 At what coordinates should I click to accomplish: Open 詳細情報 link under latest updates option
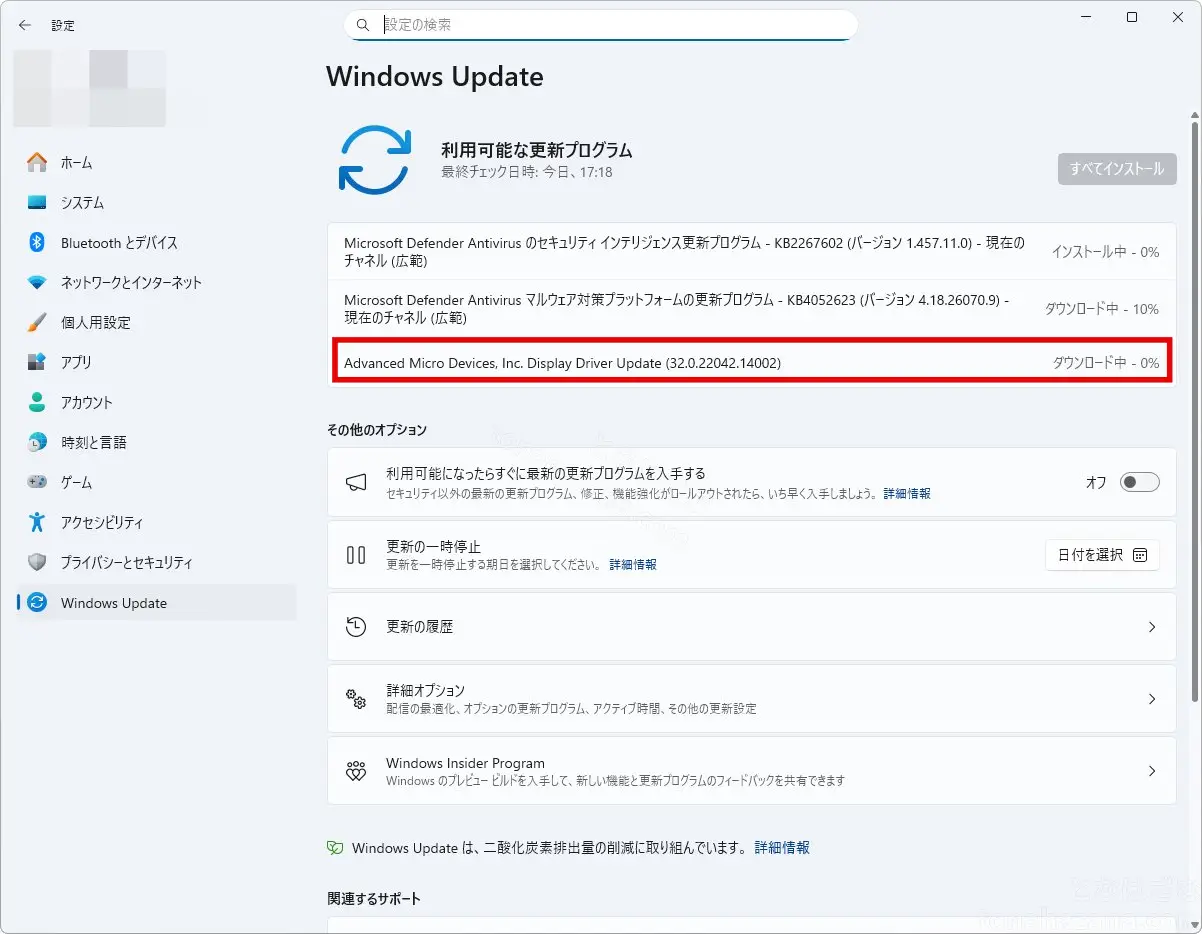907,494
